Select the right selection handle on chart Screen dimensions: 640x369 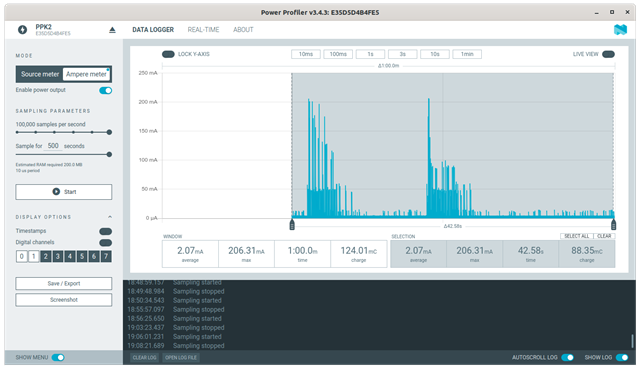pos(613,225)
